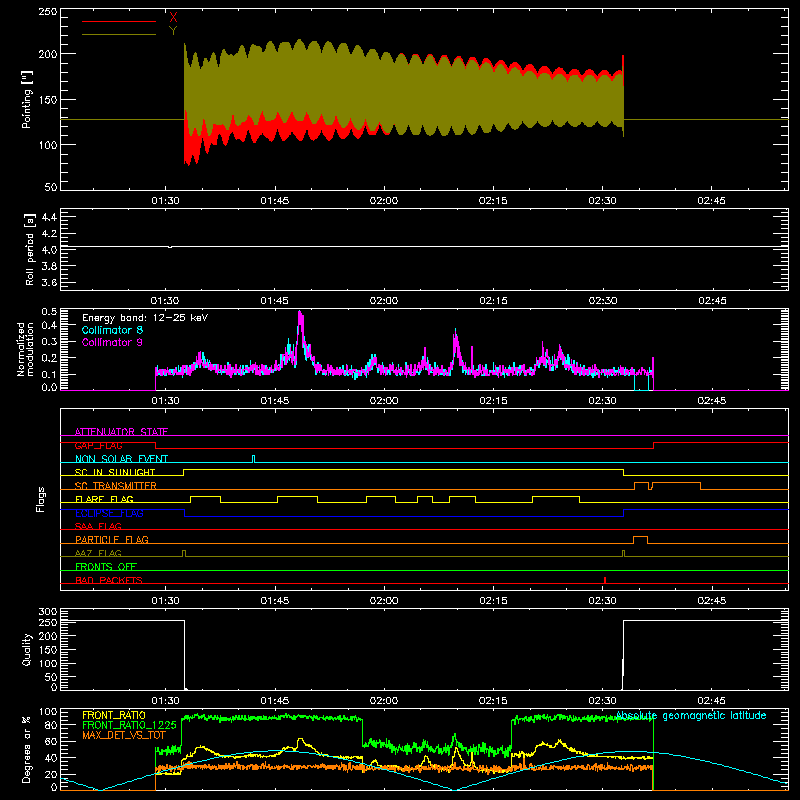The width and height of the screenshot is (800, 800).
Task: Click the FRONT_RATIO_1225 legend entry
Action: click(x=129, y=725)
